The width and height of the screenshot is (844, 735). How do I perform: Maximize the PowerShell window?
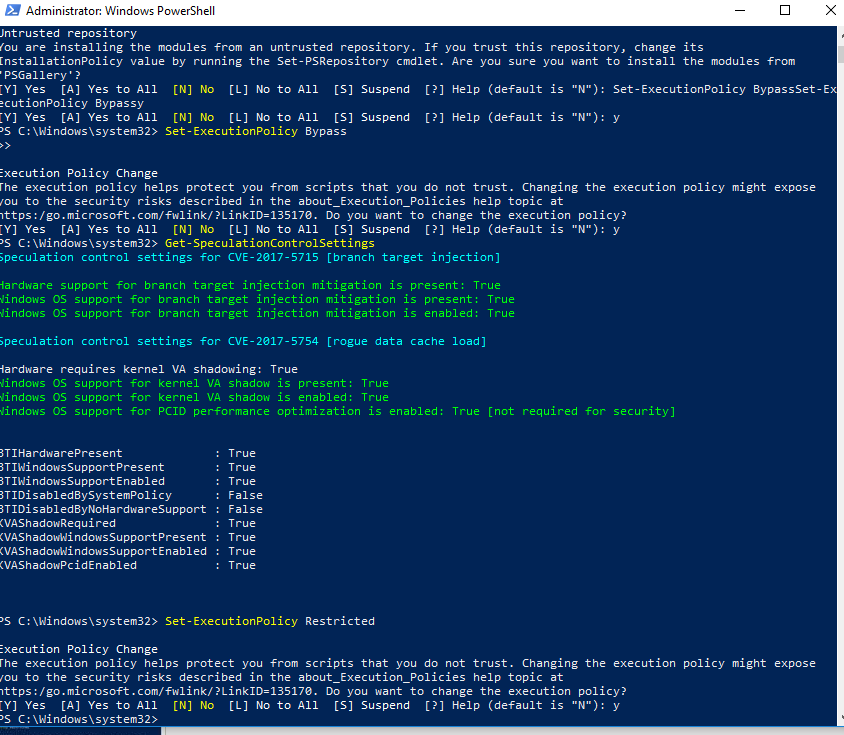[x=784, y=10]
